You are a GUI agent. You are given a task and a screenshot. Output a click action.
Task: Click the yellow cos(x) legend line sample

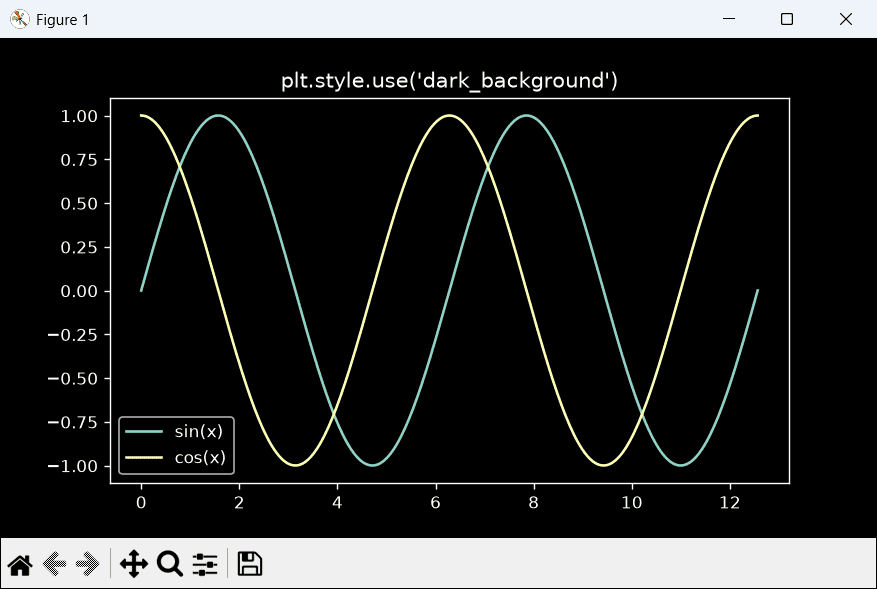[144, 458]
